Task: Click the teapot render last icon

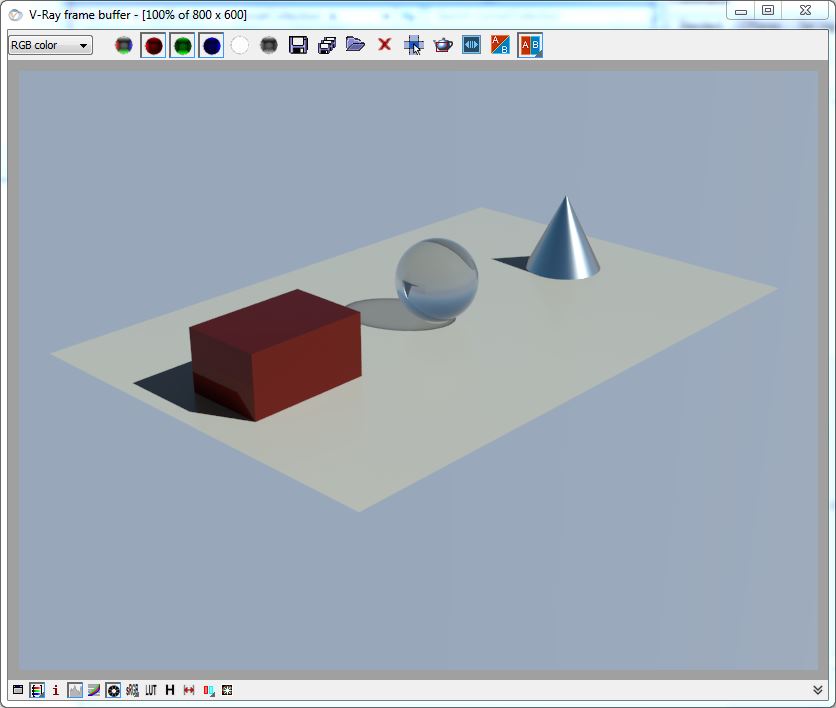Action: click(x=443, y=45)
